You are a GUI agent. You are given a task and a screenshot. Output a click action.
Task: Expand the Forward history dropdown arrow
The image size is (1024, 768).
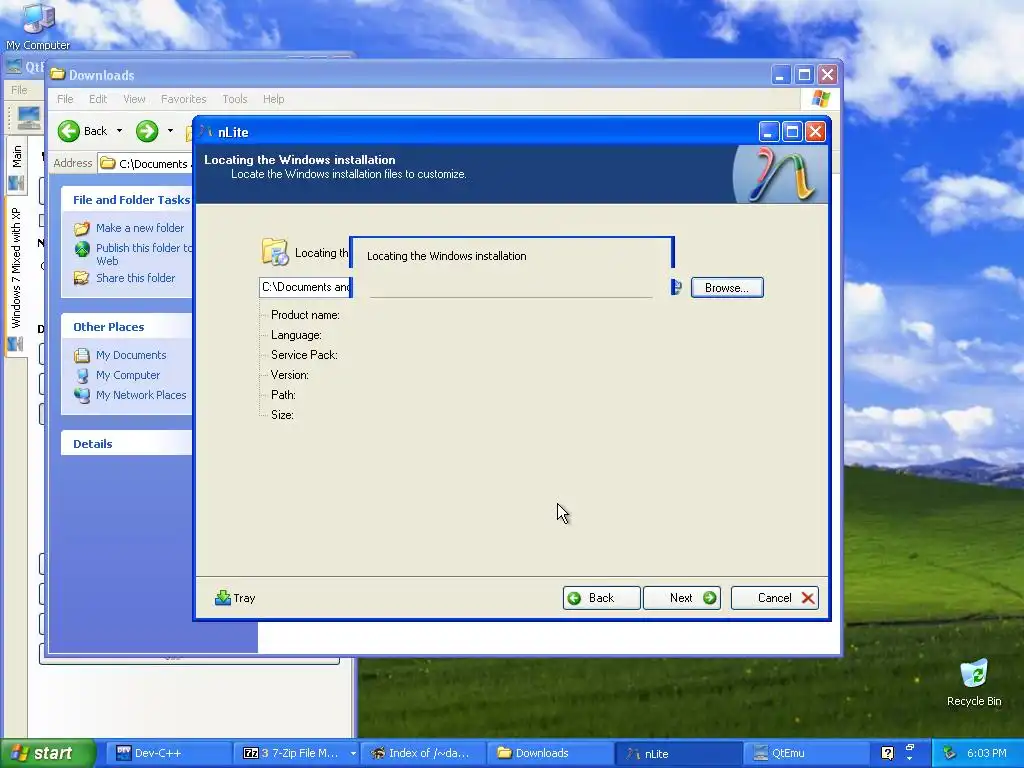[x=170, y=131]
